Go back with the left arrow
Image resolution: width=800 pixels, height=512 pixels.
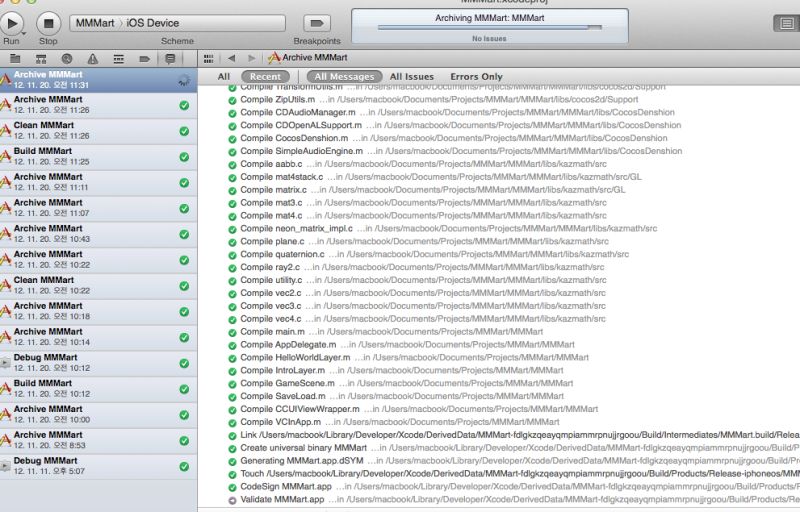coord(232,58)
